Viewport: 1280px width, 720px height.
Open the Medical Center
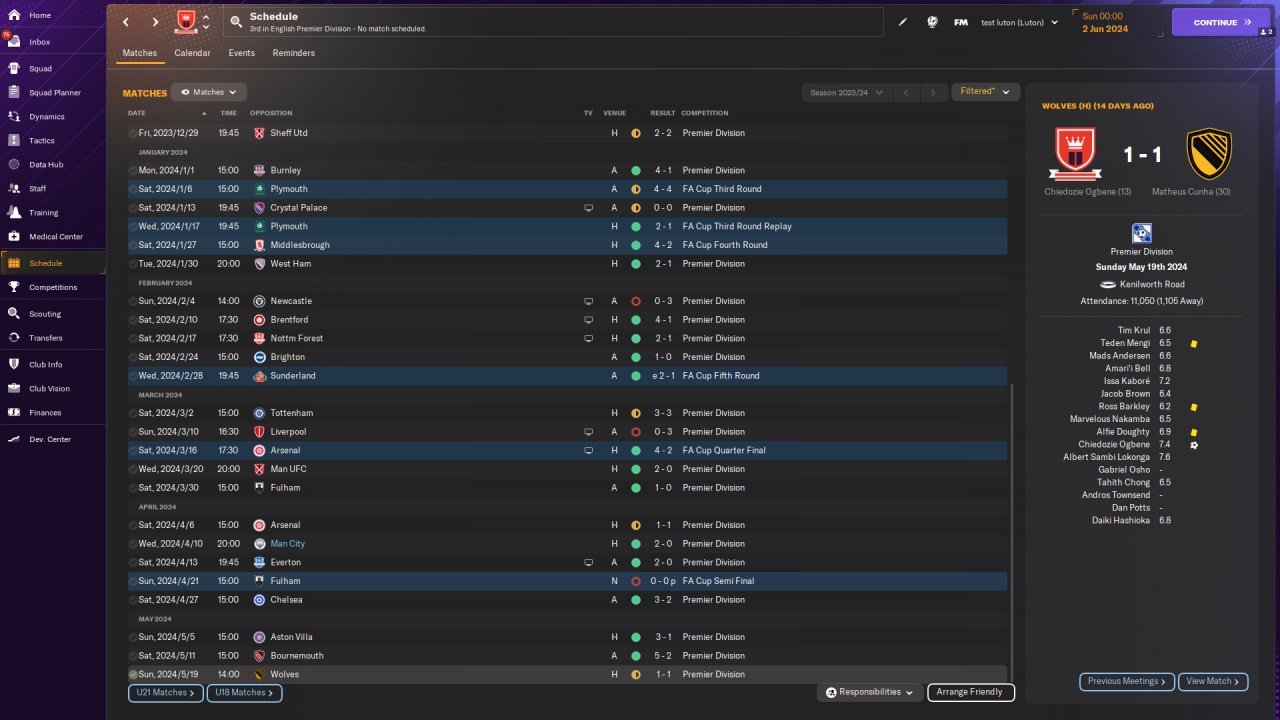[55, 237]
